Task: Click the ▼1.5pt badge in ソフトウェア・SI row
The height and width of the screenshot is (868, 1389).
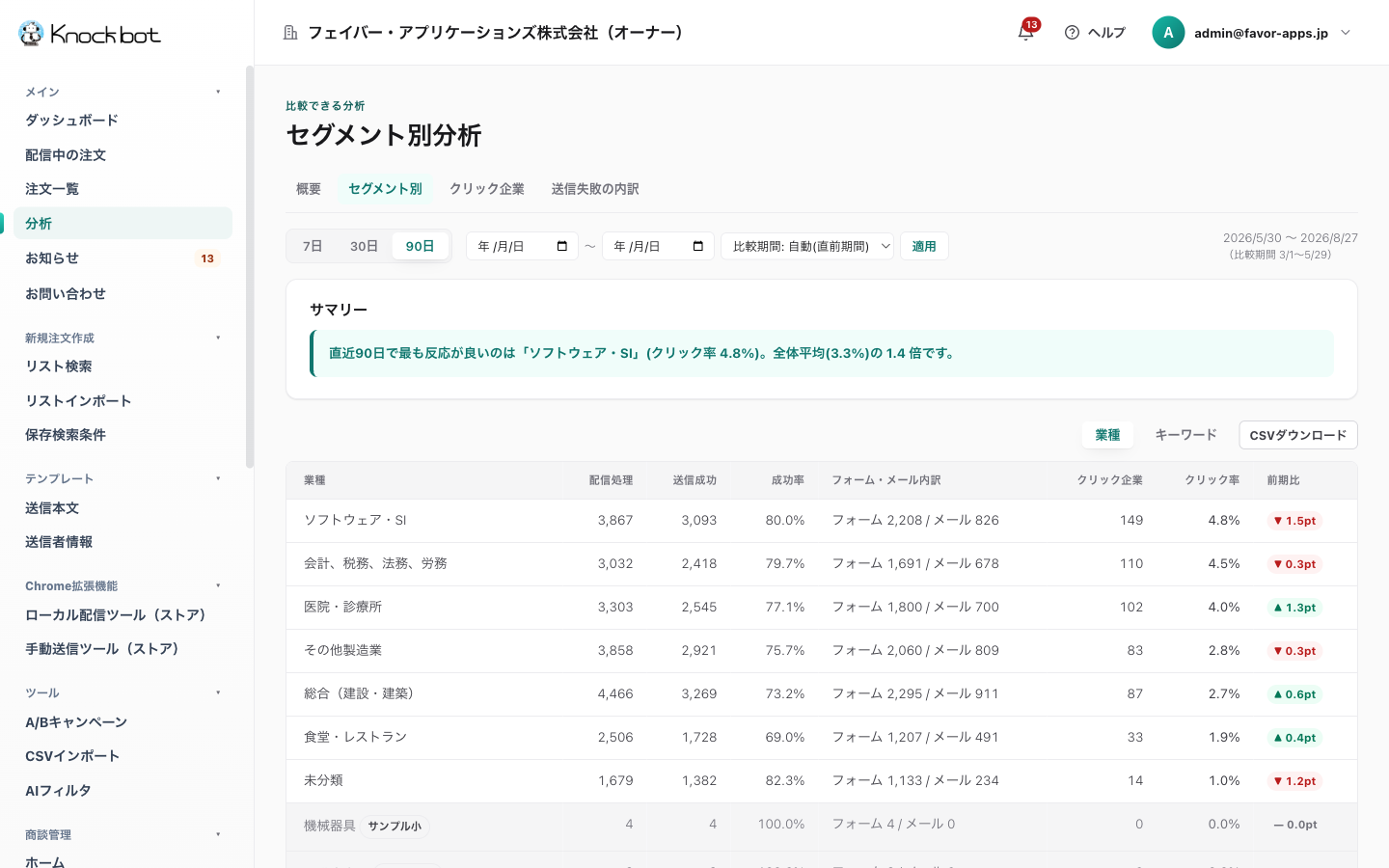Action: tap(1294, 521)
